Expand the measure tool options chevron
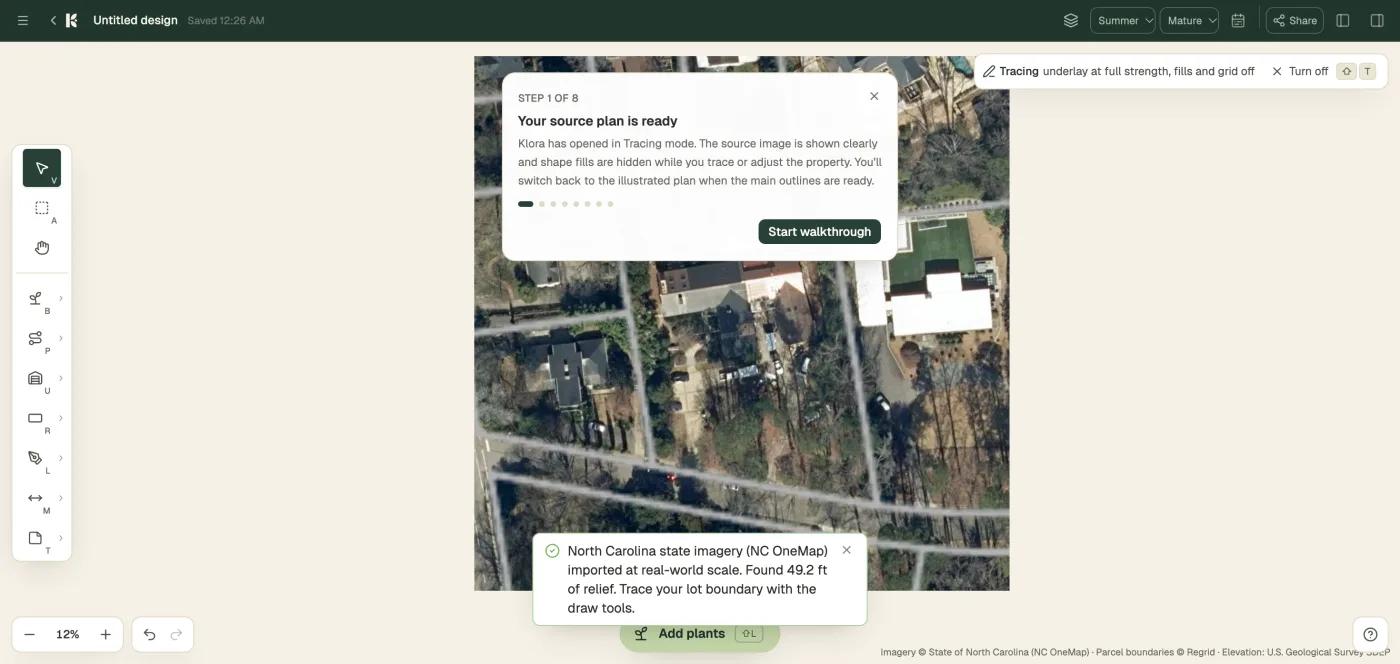The image size is (1400, 664). pos(61,498)
